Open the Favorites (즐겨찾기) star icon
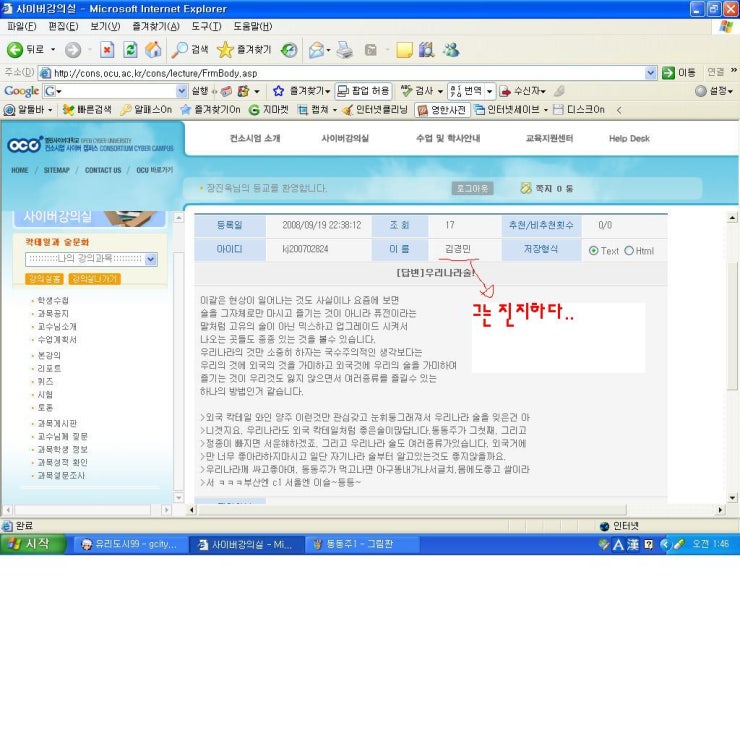 226,50
